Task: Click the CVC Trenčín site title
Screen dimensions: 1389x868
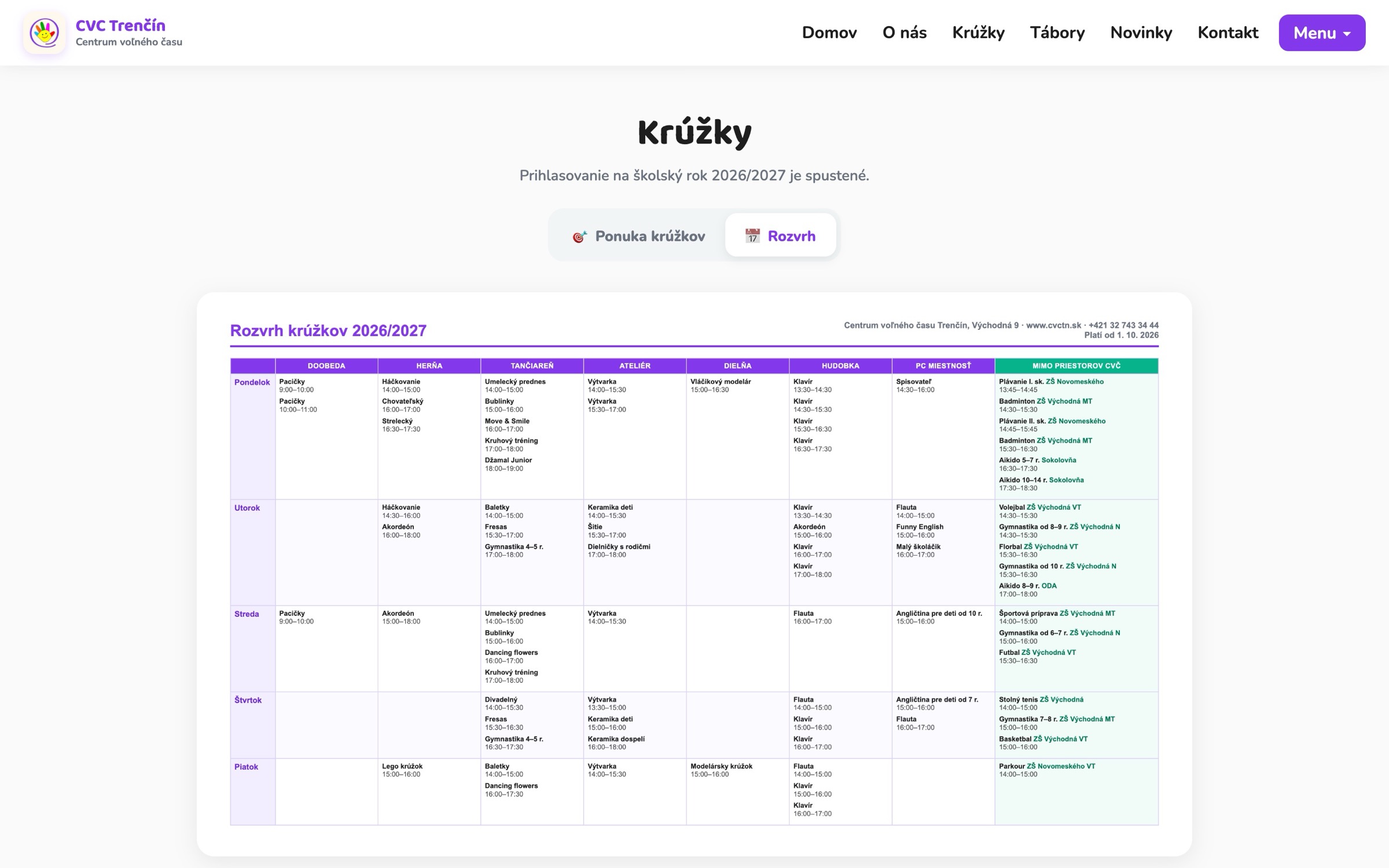Action: click(120, 25)
